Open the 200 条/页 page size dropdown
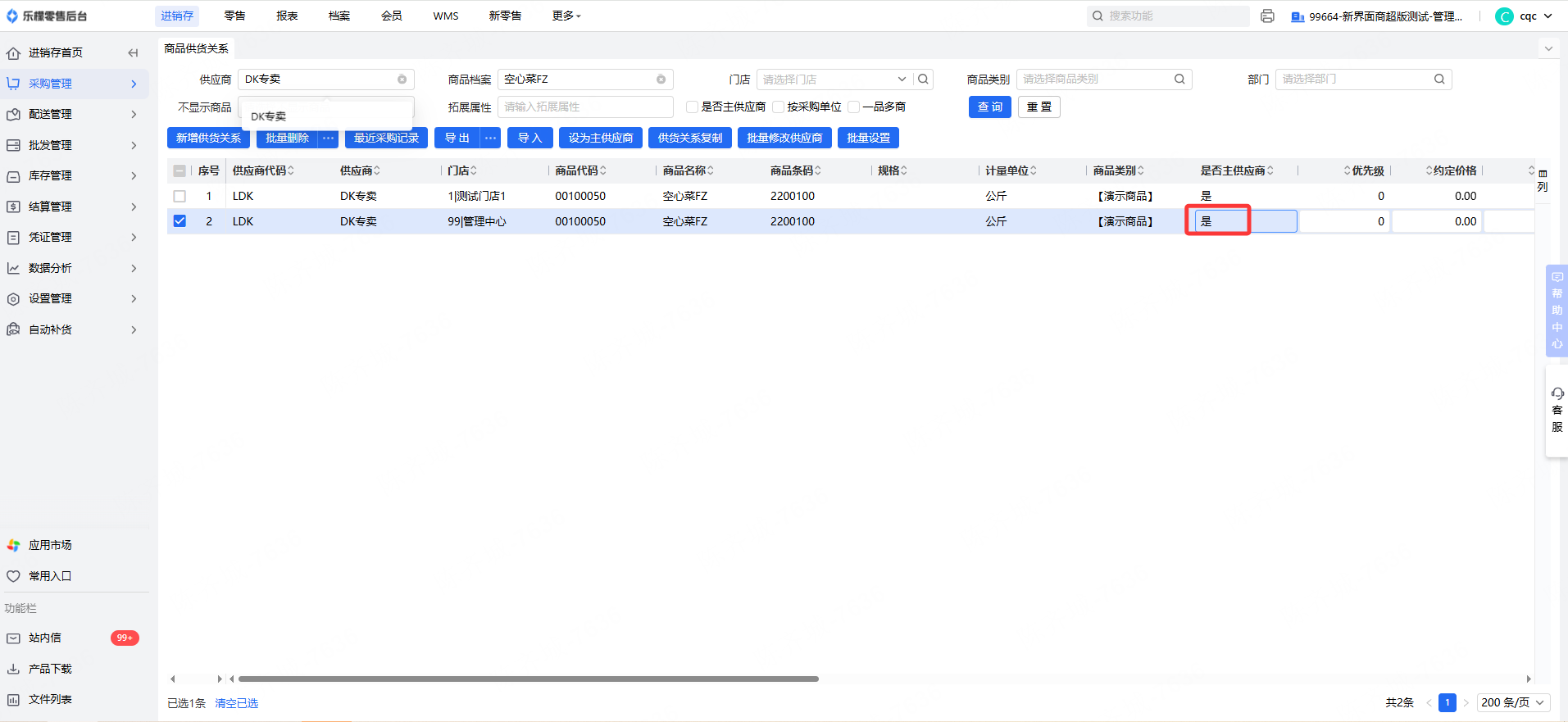Screen dimensions: 1568x722 [1512, 702]
